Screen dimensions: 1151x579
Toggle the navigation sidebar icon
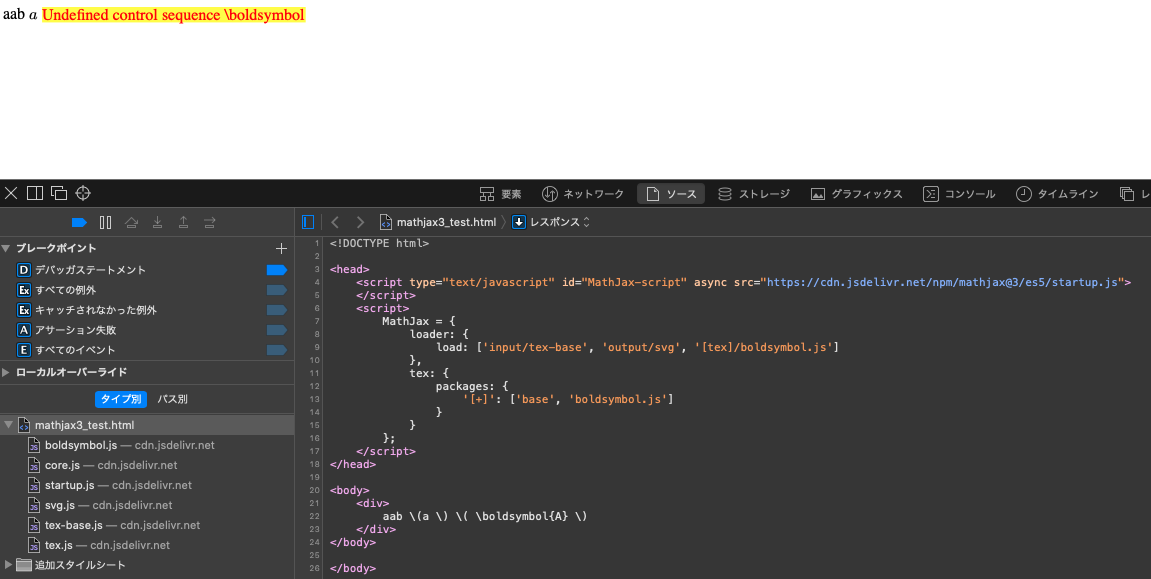(308, 222)
